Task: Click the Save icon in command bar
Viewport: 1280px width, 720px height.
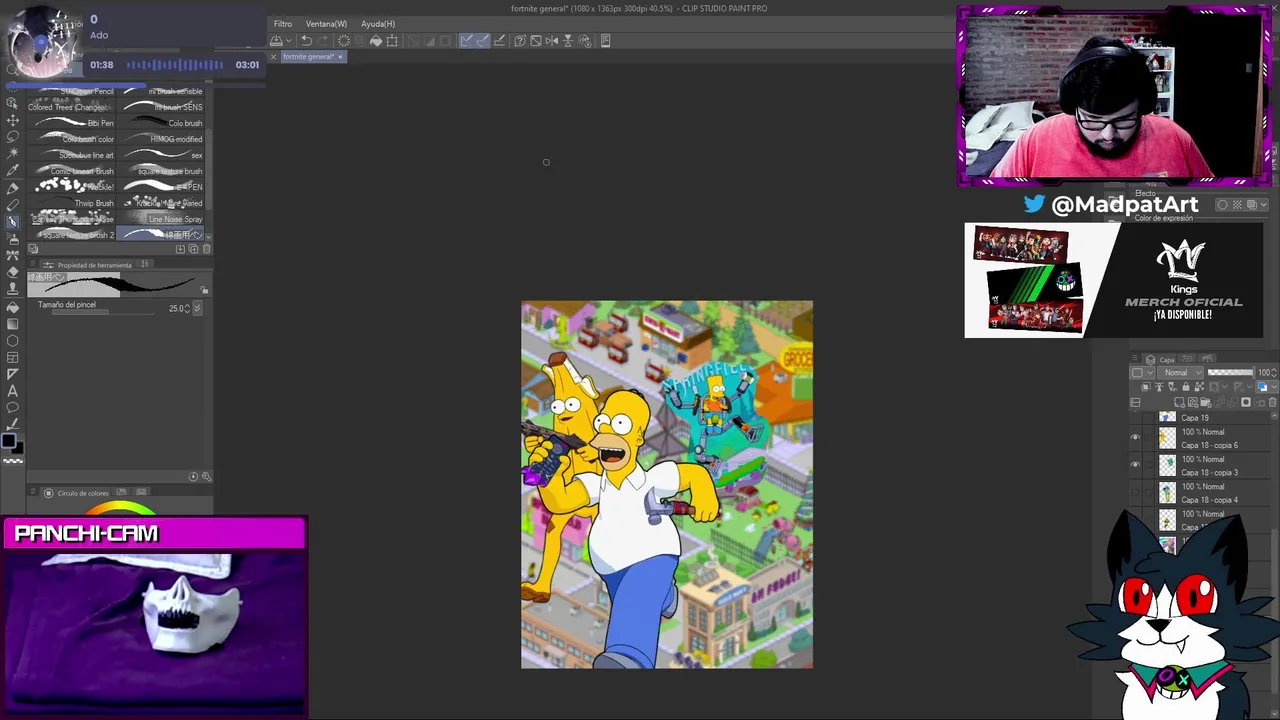Action: pyautogui.click(x=276, y=41)
